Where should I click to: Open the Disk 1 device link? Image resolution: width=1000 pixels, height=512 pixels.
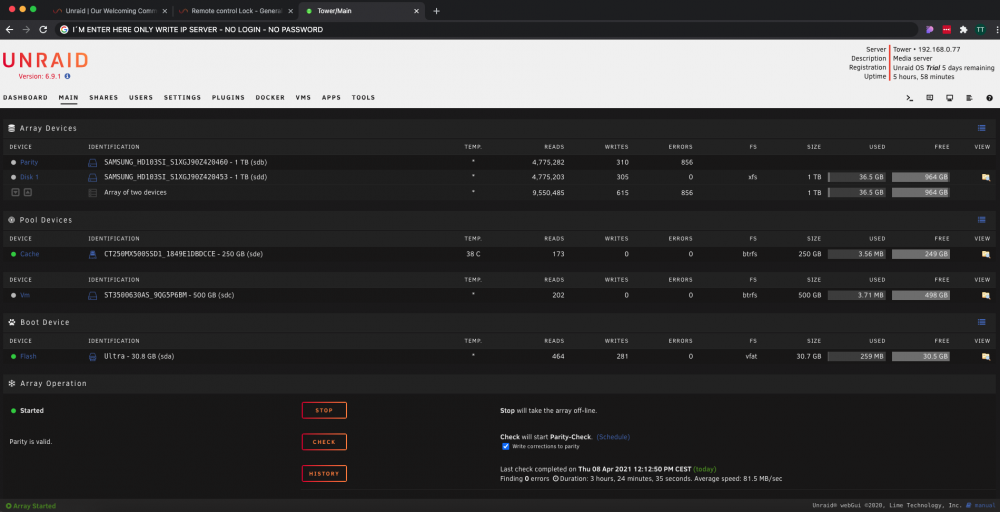[x=29, y=177]
